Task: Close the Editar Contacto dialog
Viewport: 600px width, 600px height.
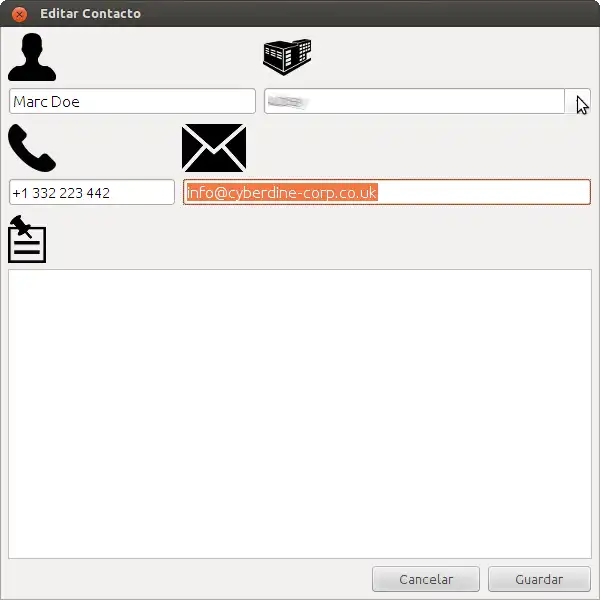Action: (19, 14)
